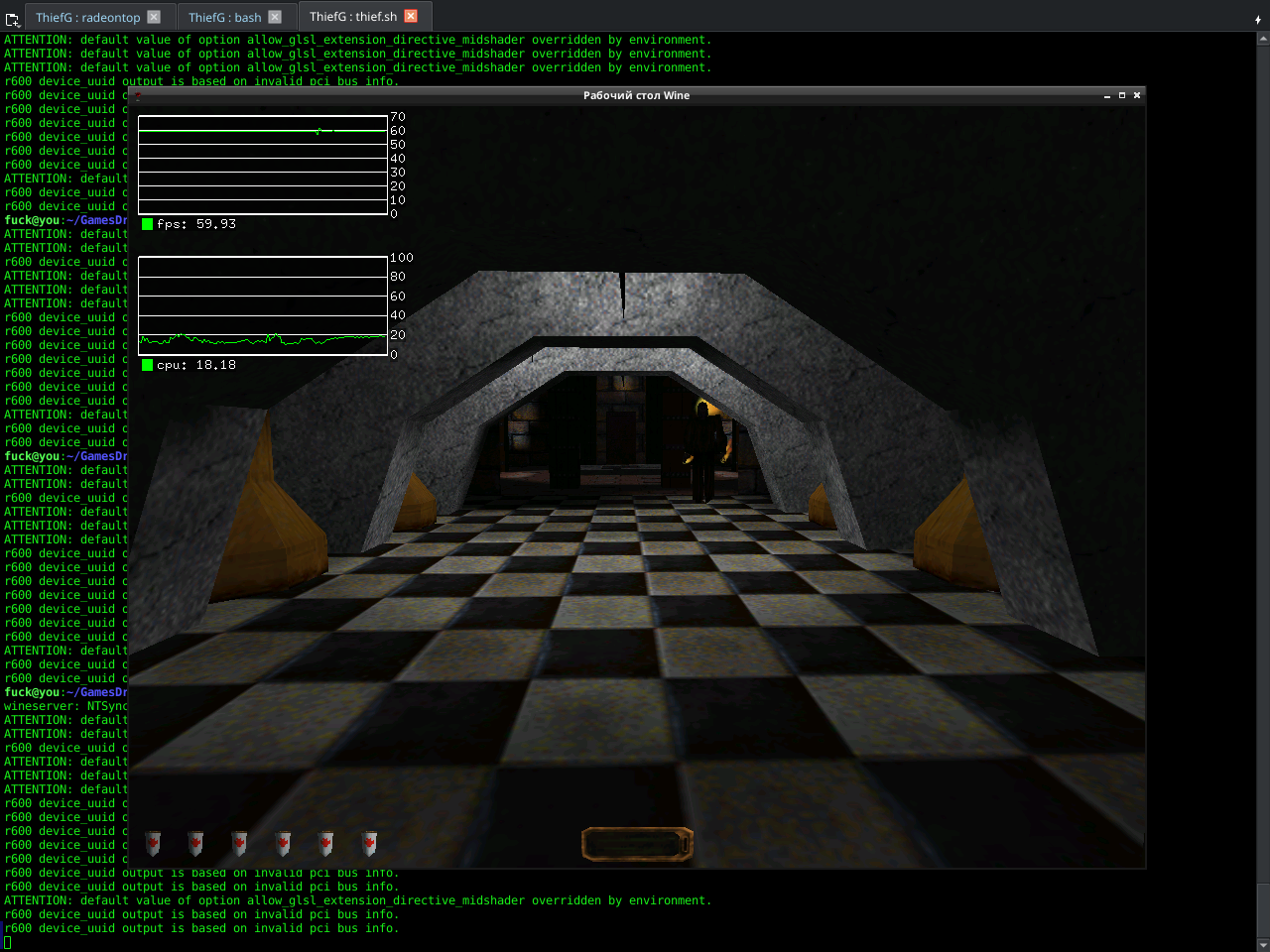
Task: Switch to the ThiefG : bash tab
Action: pos(236,17)
